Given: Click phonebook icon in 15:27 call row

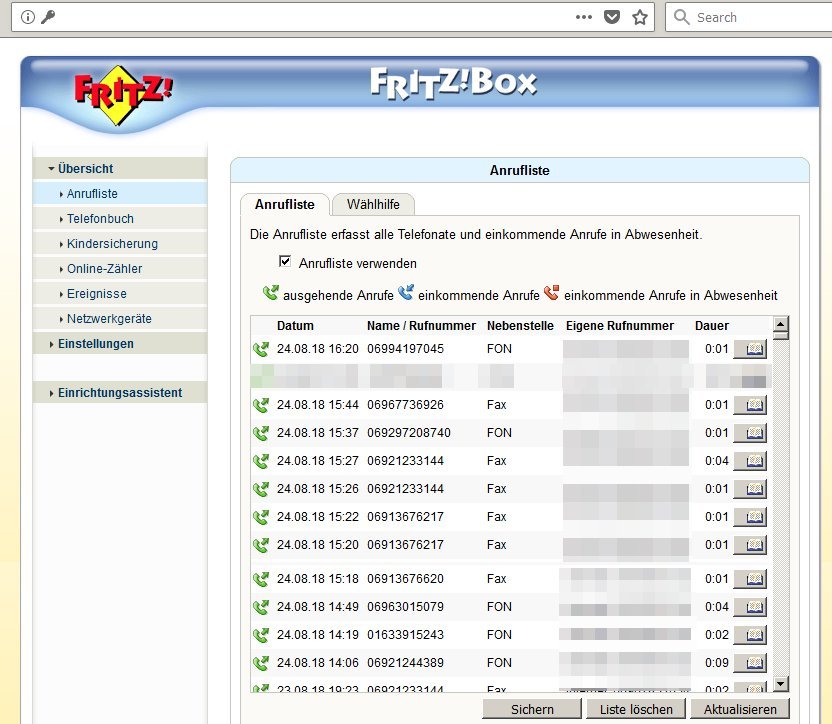Looking at the screenshot, I should pos(750,461).
